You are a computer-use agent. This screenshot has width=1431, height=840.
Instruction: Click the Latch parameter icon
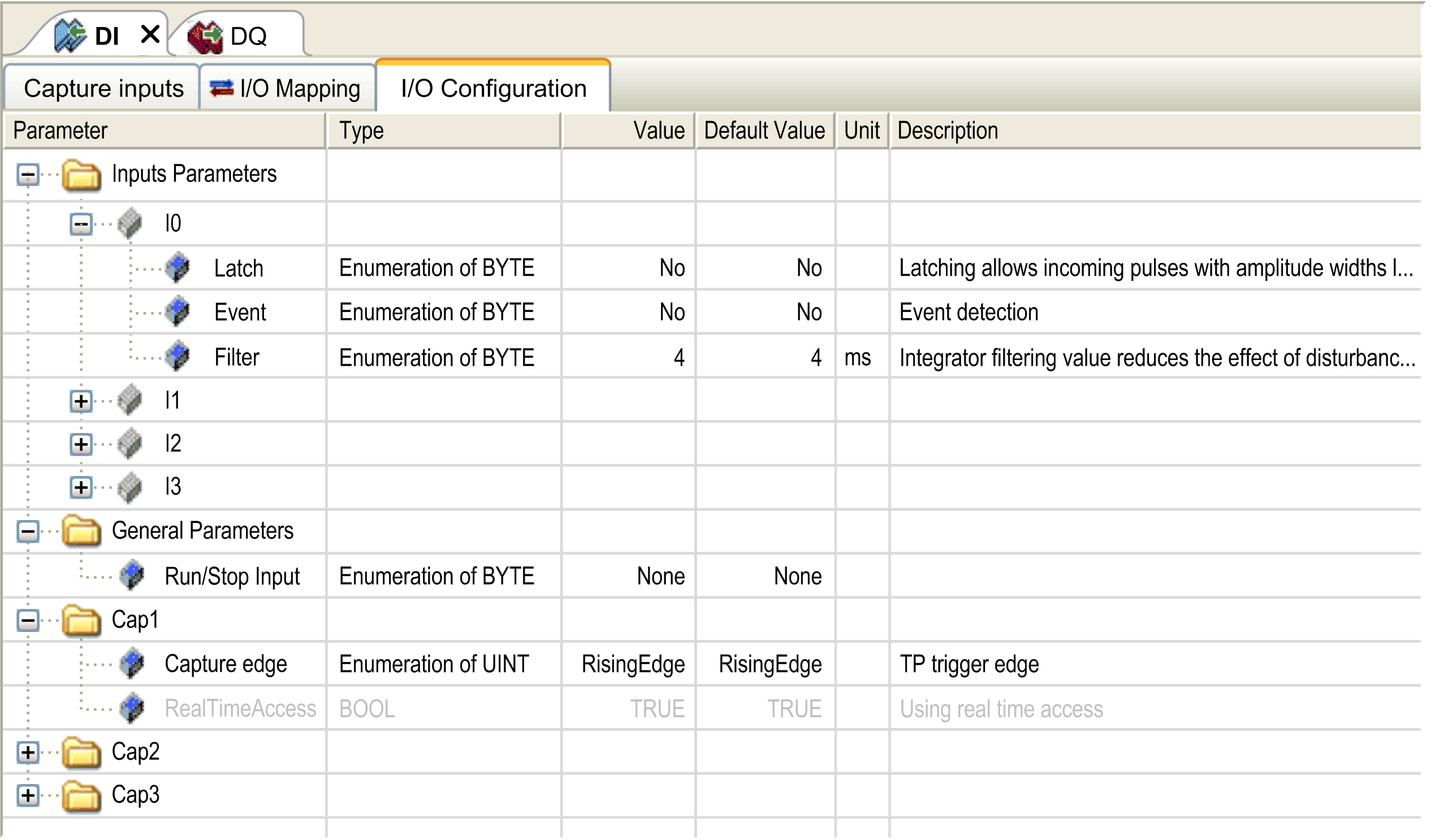click(x=178, y=268)
